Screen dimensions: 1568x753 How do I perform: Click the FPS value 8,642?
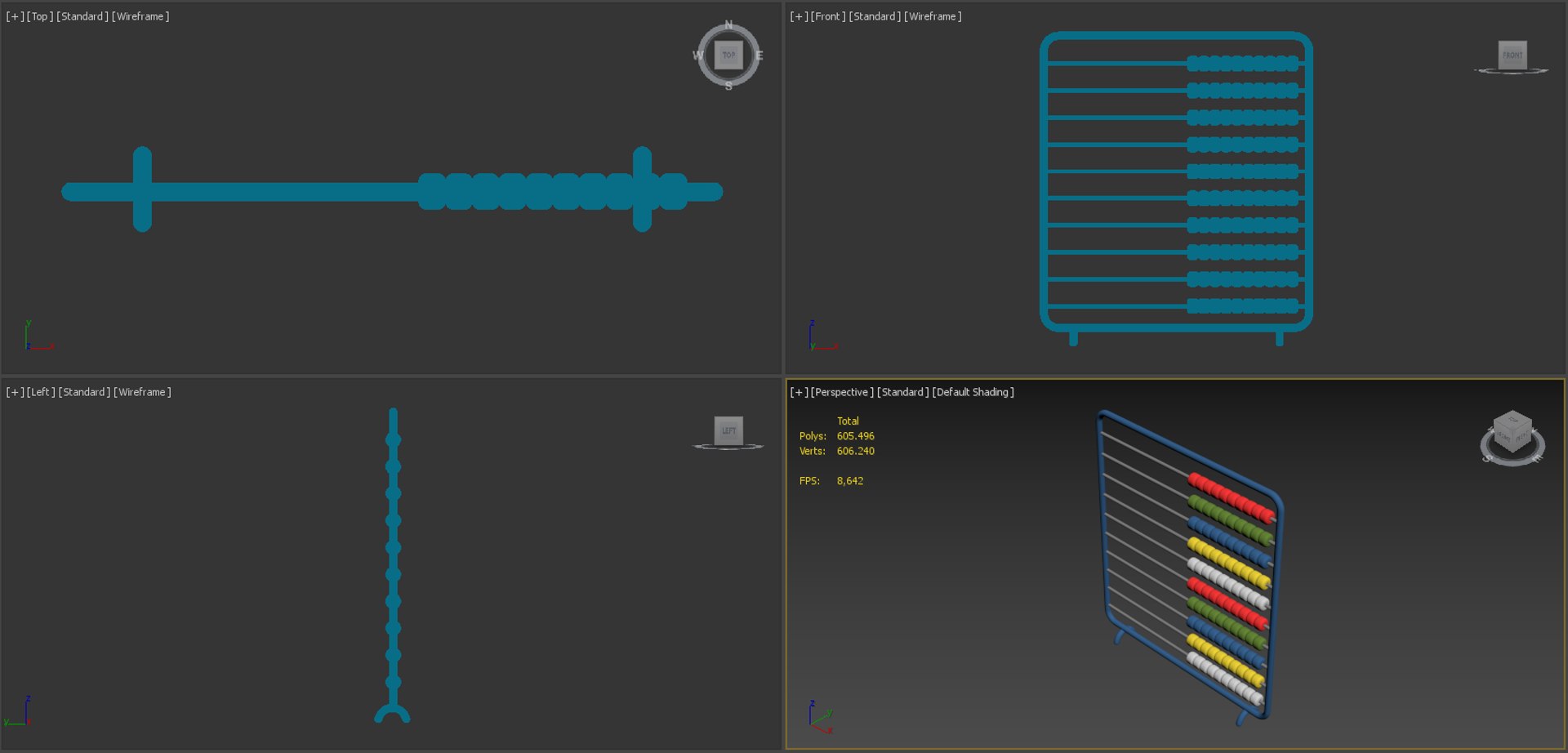(849, 481)
